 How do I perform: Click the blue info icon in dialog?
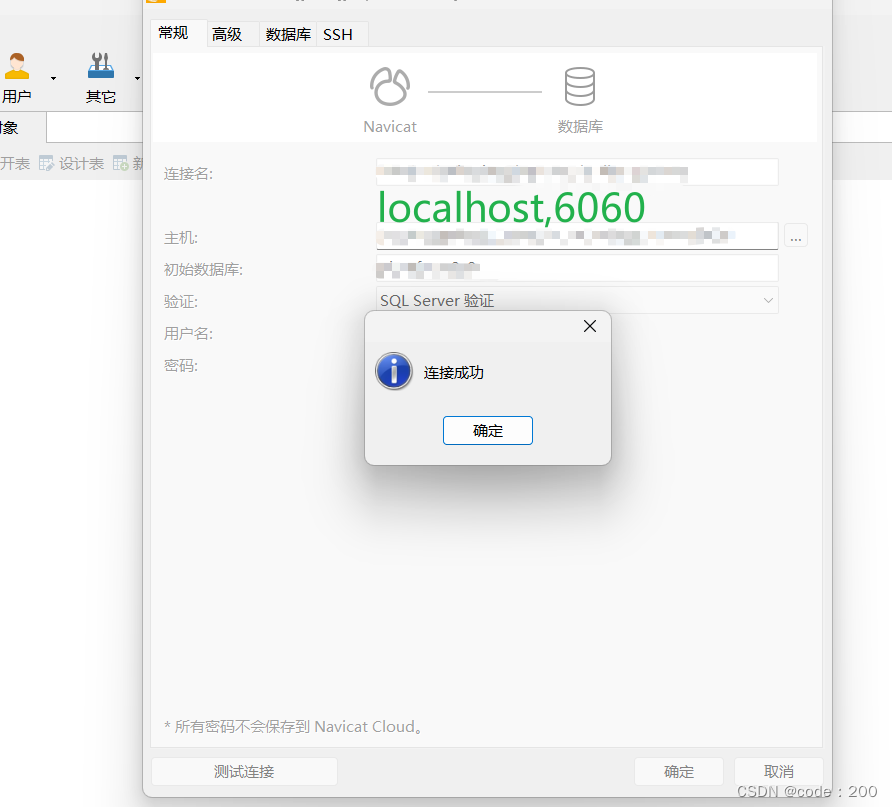pos(394,371)
